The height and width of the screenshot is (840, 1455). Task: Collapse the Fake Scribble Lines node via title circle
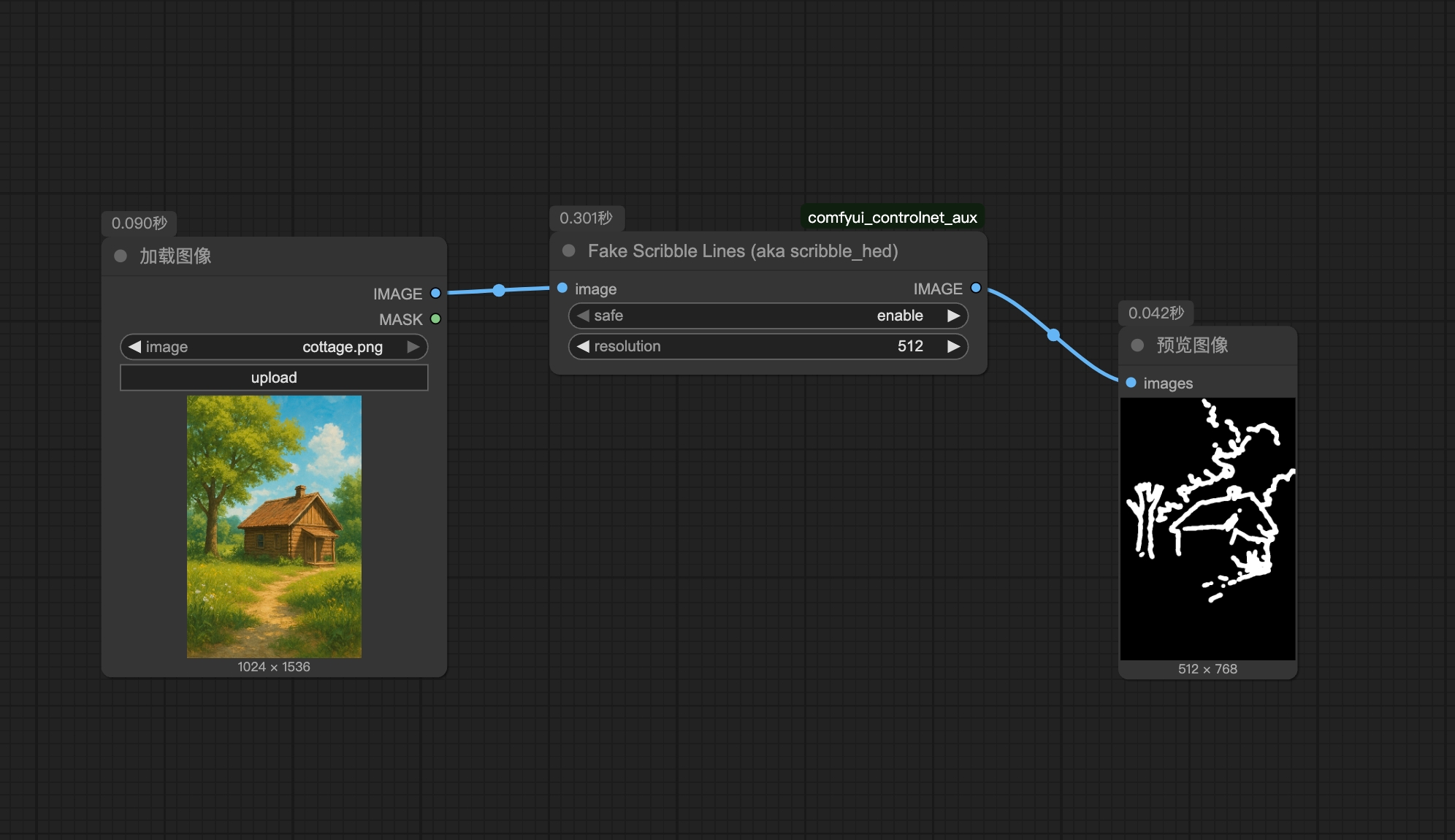click(568, 251)
